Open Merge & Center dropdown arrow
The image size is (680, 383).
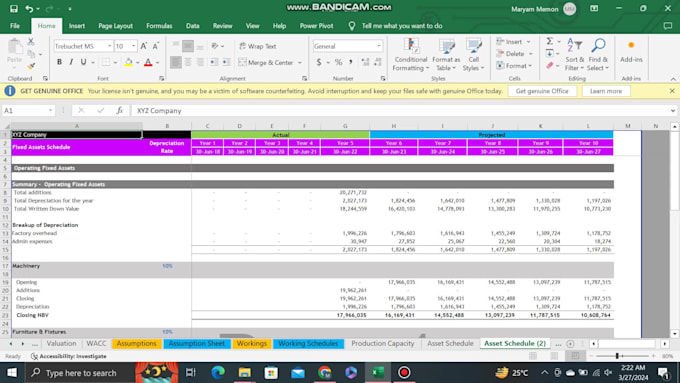[300, 62]
